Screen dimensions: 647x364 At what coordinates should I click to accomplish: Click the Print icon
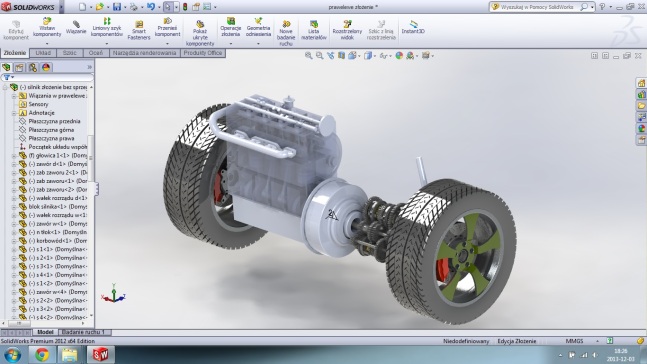[x=134, y=7]
